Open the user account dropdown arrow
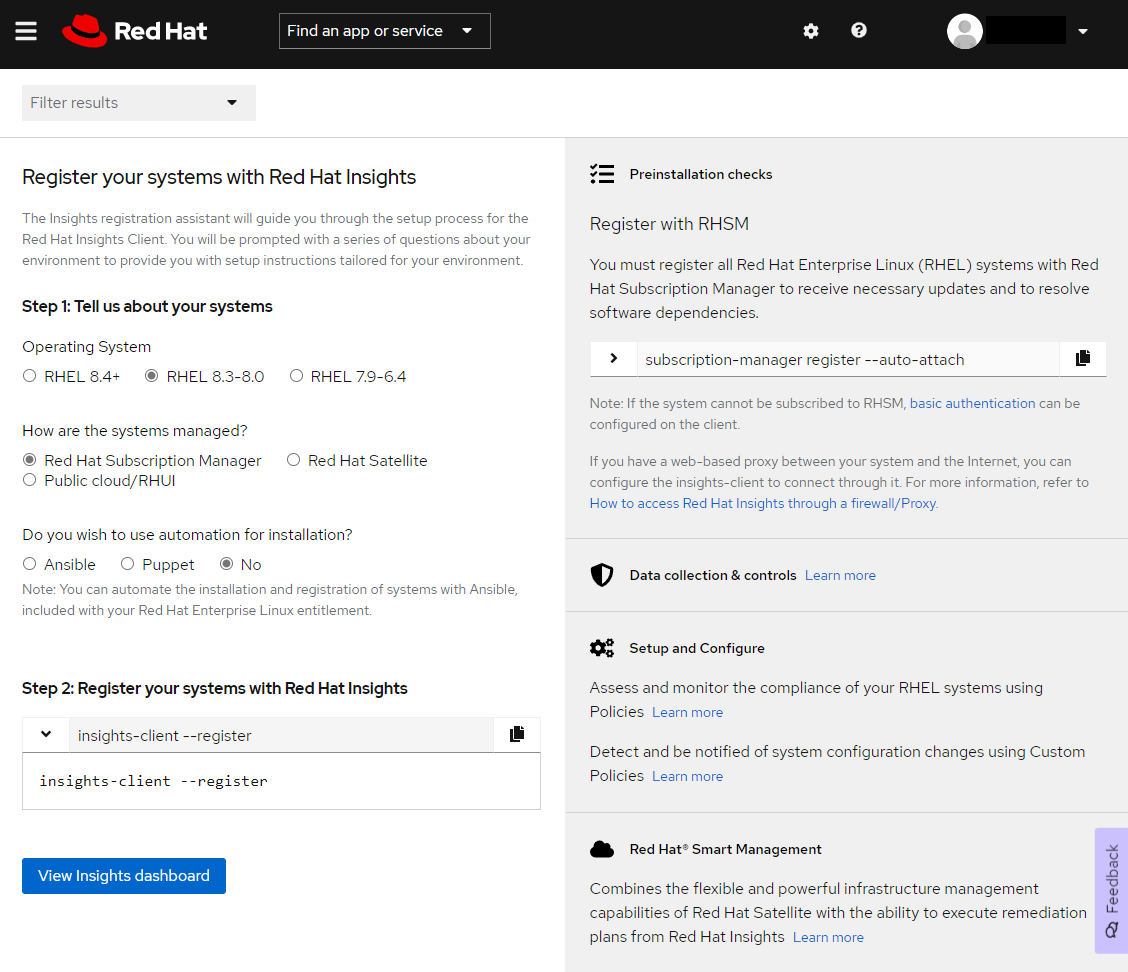The width and height of the screenshot is (1128, 972). coord(1083,31)
